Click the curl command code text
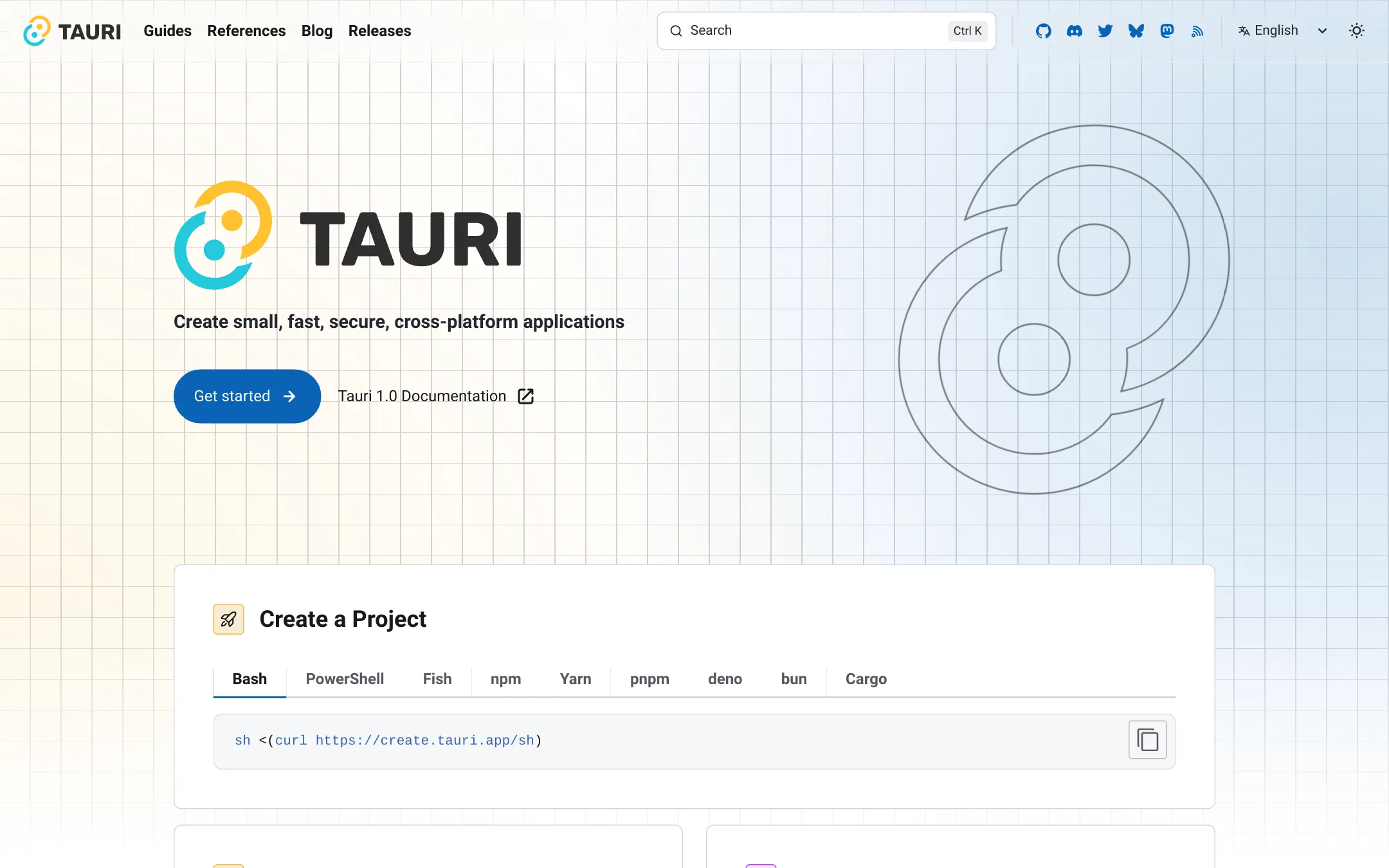The height and width of the screenshot is (868, 1389). [388, 741]
